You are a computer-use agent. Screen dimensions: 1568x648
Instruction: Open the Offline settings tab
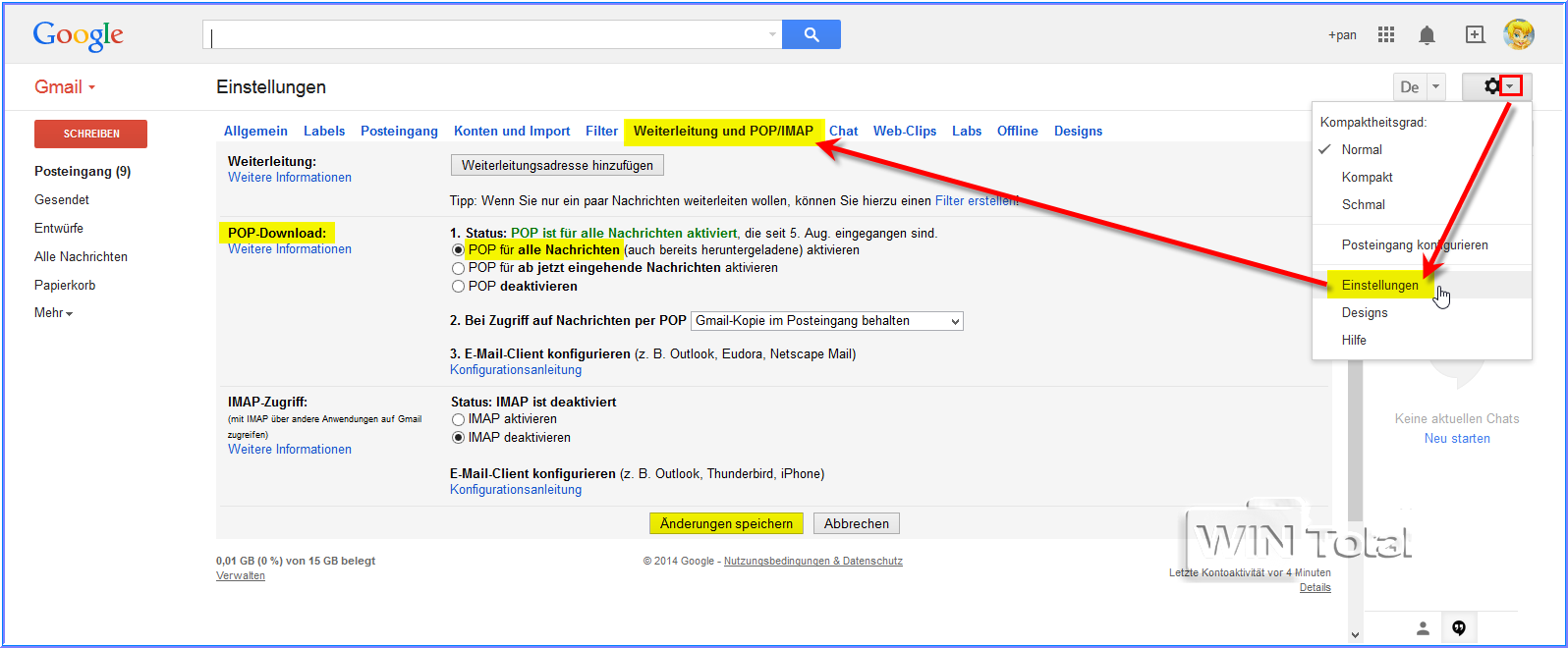coord(1017,131)
